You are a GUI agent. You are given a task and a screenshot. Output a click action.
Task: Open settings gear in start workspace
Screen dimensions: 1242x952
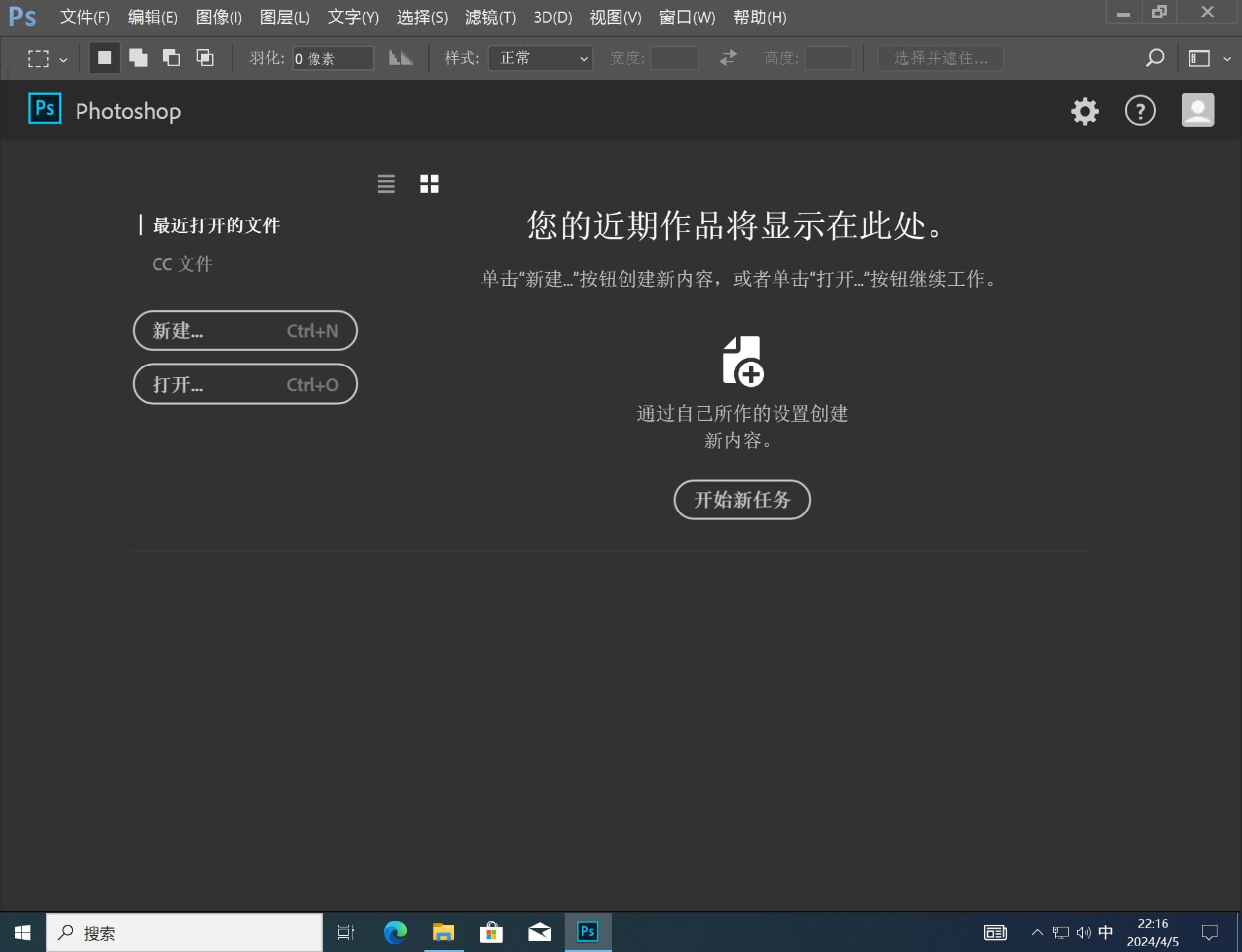pos(1085,111)
